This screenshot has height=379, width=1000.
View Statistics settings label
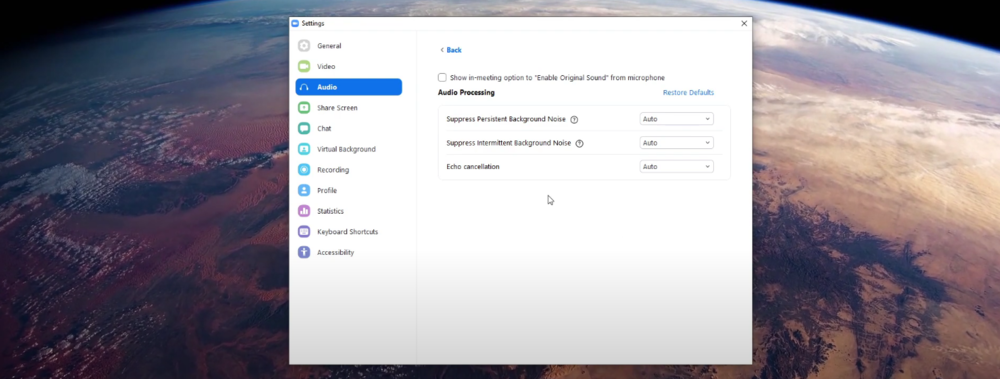pos(330,211)
